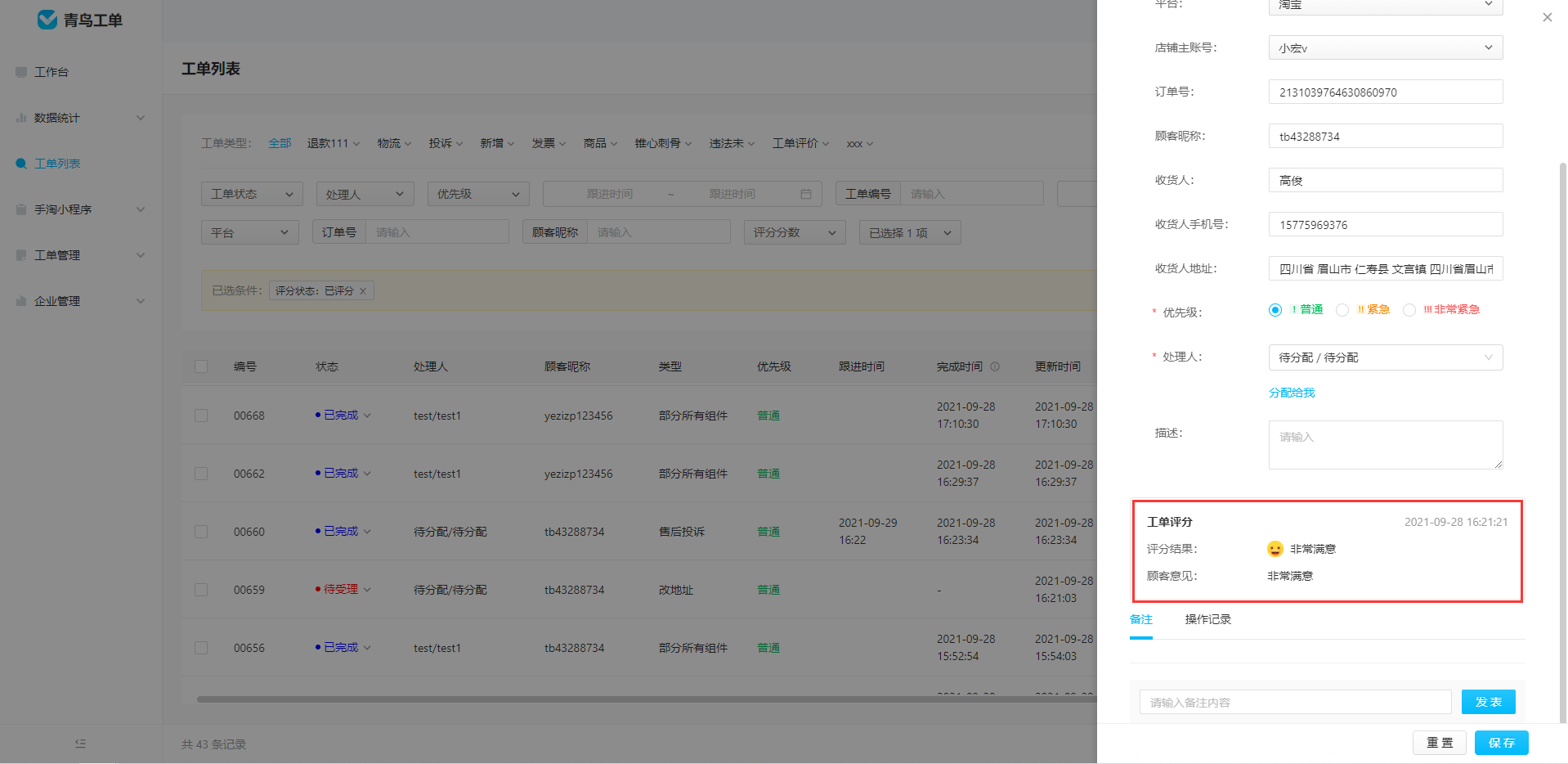Click the info icon next to 完成时间

(995, 366)
